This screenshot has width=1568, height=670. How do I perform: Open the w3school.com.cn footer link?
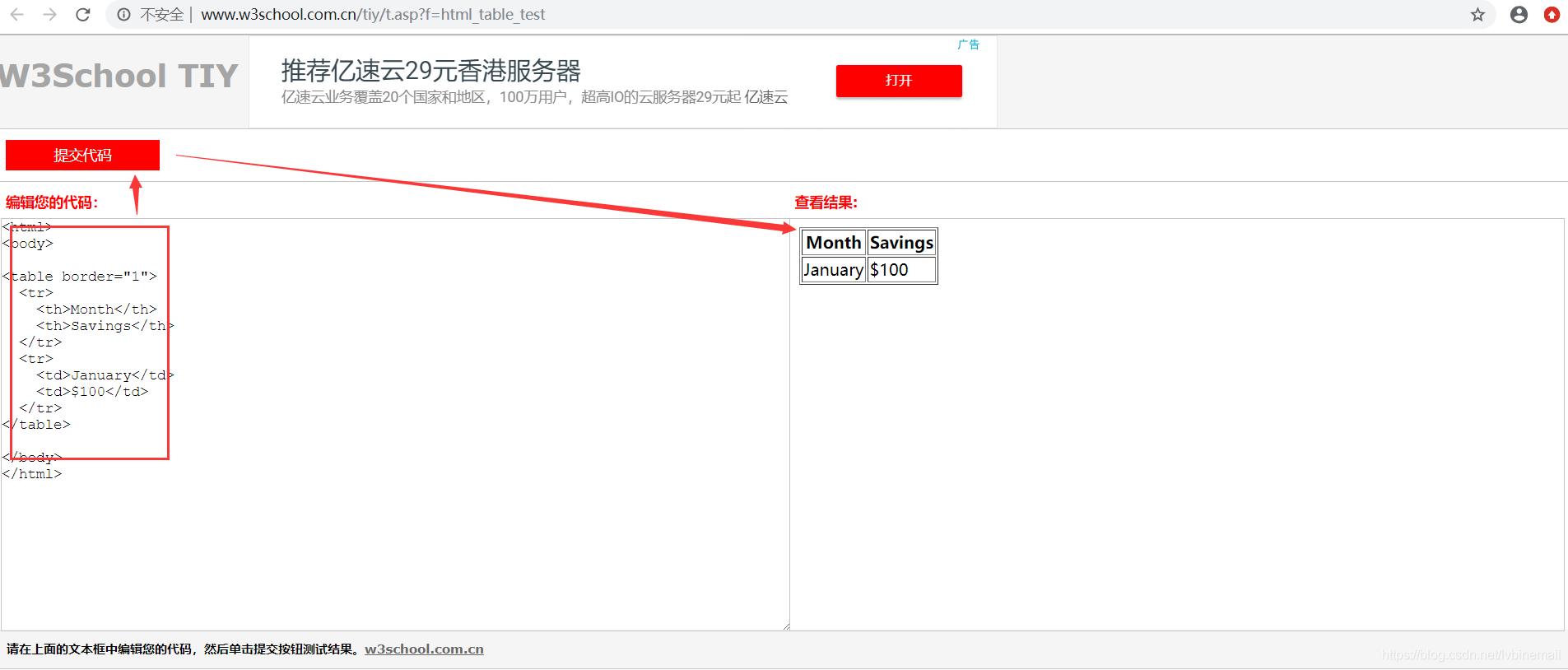(424, 649)
